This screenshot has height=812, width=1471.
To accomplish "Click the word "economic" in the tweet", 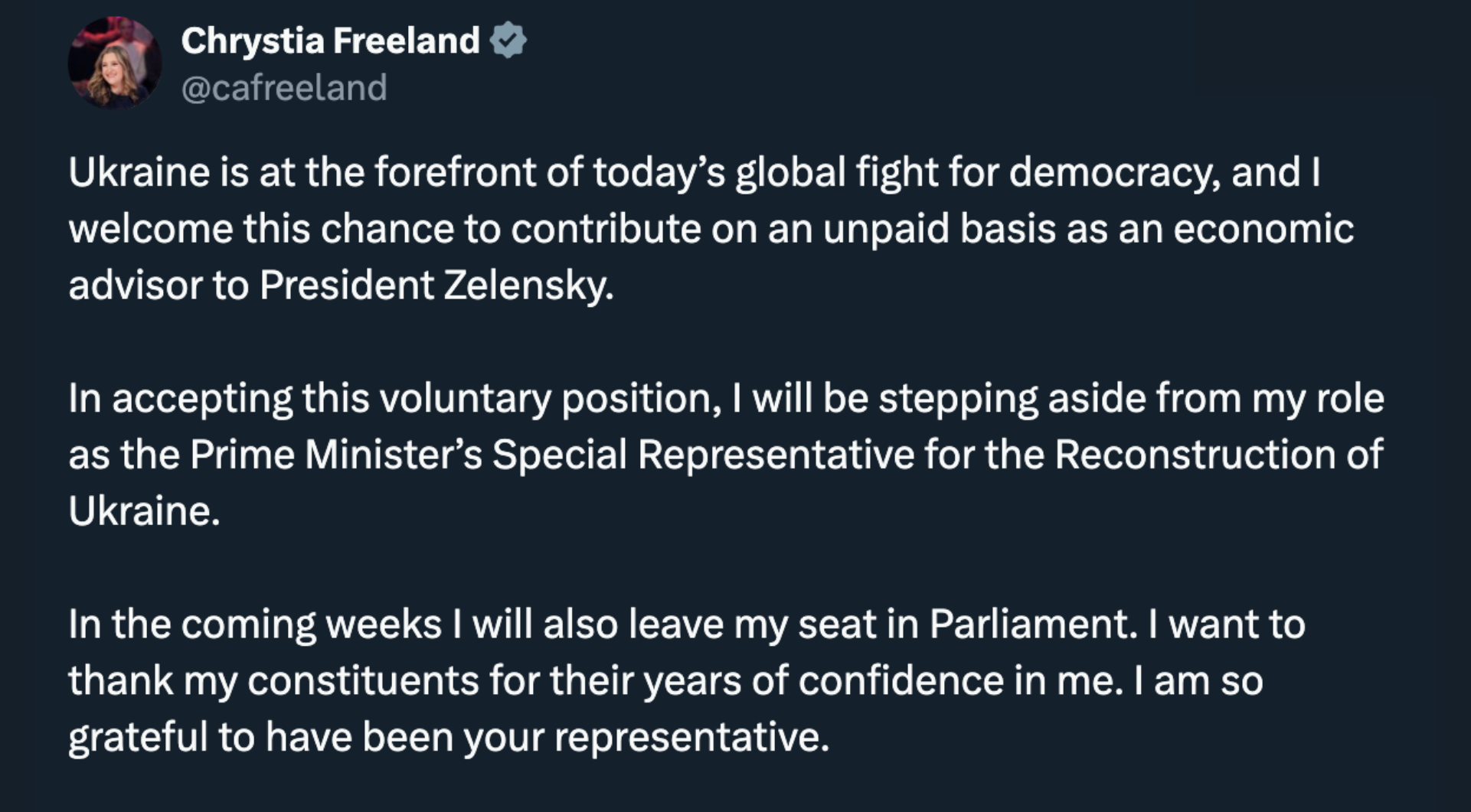I will (x=1263, y=229).
